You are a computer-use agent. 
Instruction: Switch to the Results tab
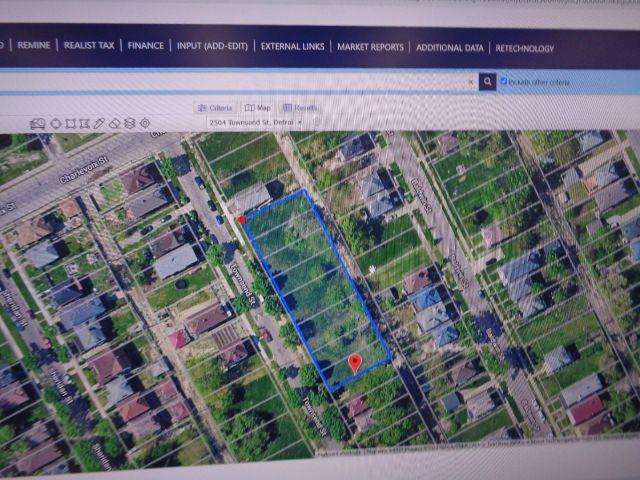coord(301,107)
